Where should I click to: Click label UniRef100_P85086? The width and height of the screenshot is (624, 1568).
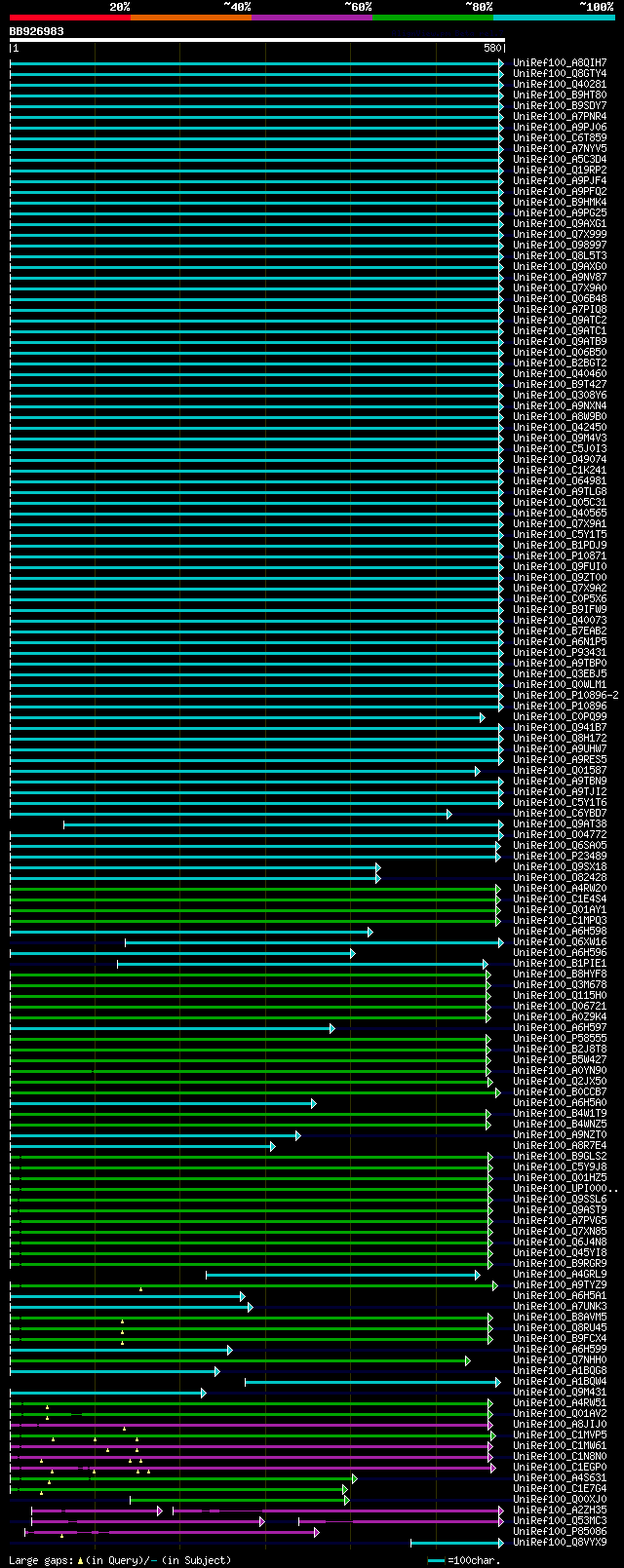coord(560,1532)
